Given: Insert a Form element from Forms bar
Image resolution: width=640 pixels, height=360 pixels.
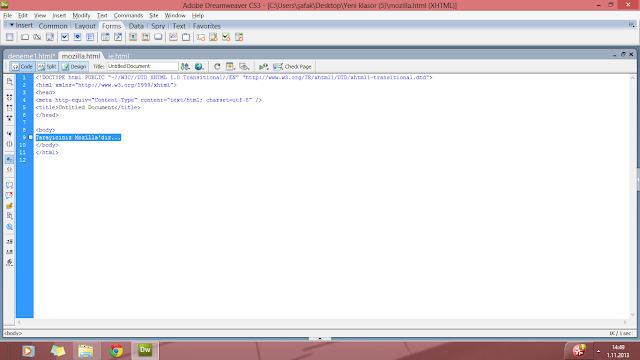Looking at the screenshot, I should pos(9,37).
